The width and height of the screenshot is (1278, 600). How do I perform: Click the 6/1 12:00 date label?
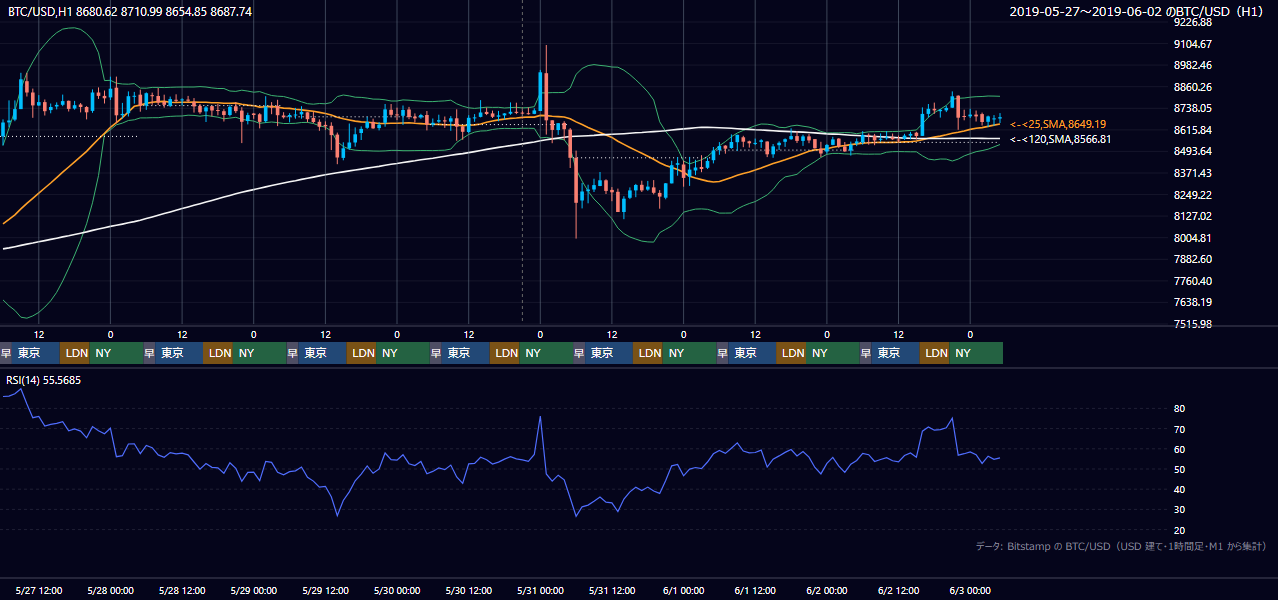pyautogui.click(x=757, y=590)
